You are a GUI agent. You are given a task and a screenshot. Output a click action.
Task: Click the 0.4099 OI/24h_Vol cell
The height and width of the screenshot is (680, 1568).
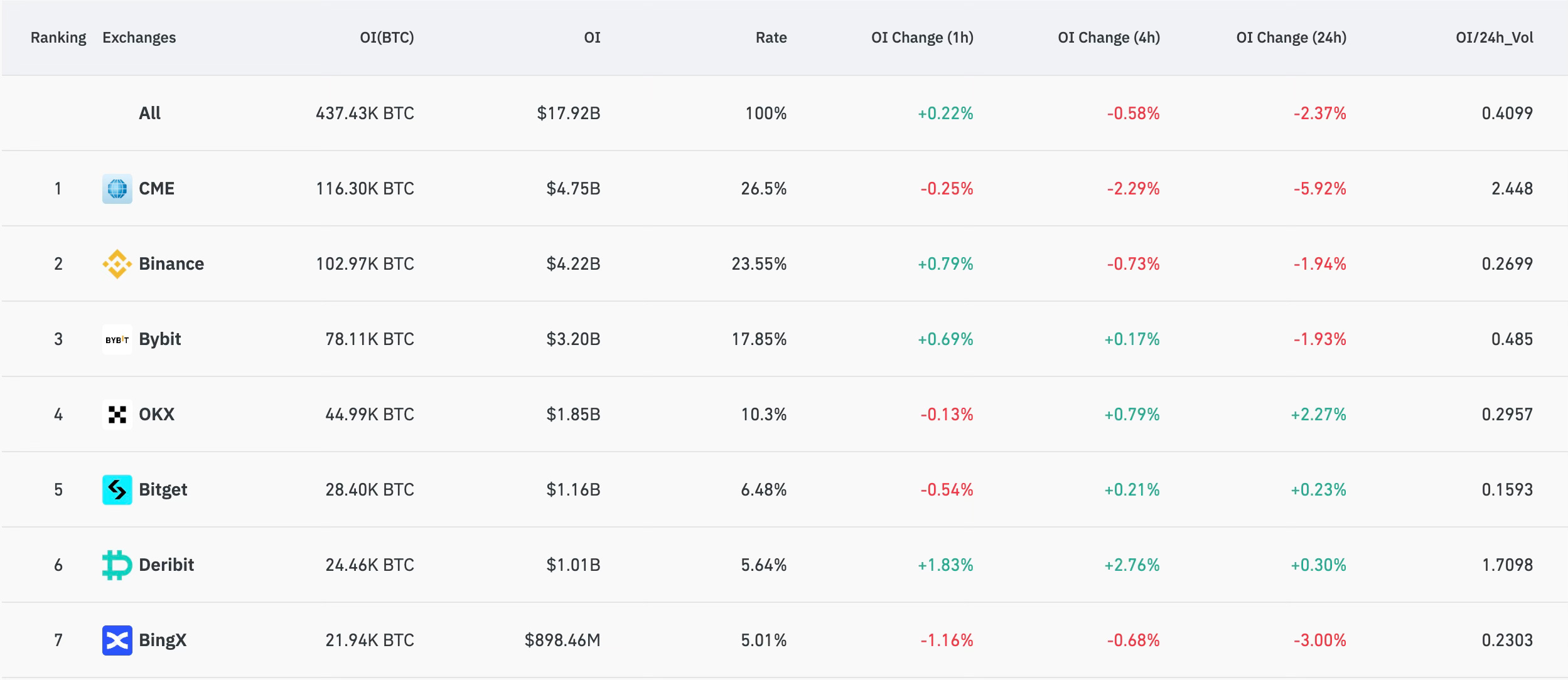click(x=1507, y=114)
